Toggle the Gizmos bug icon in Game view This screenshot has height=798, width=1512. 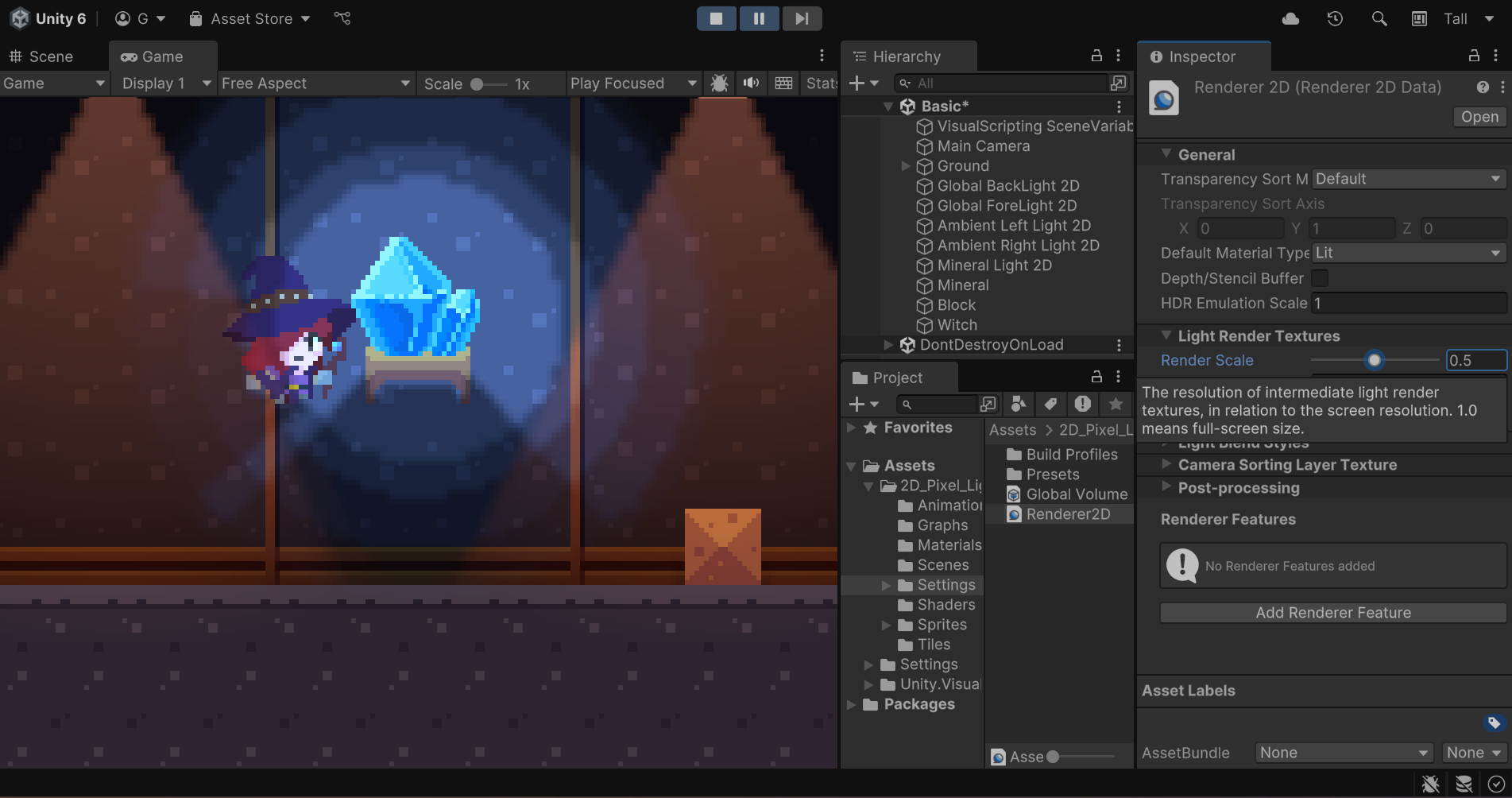pyautogui.click(x=719, y=83)
